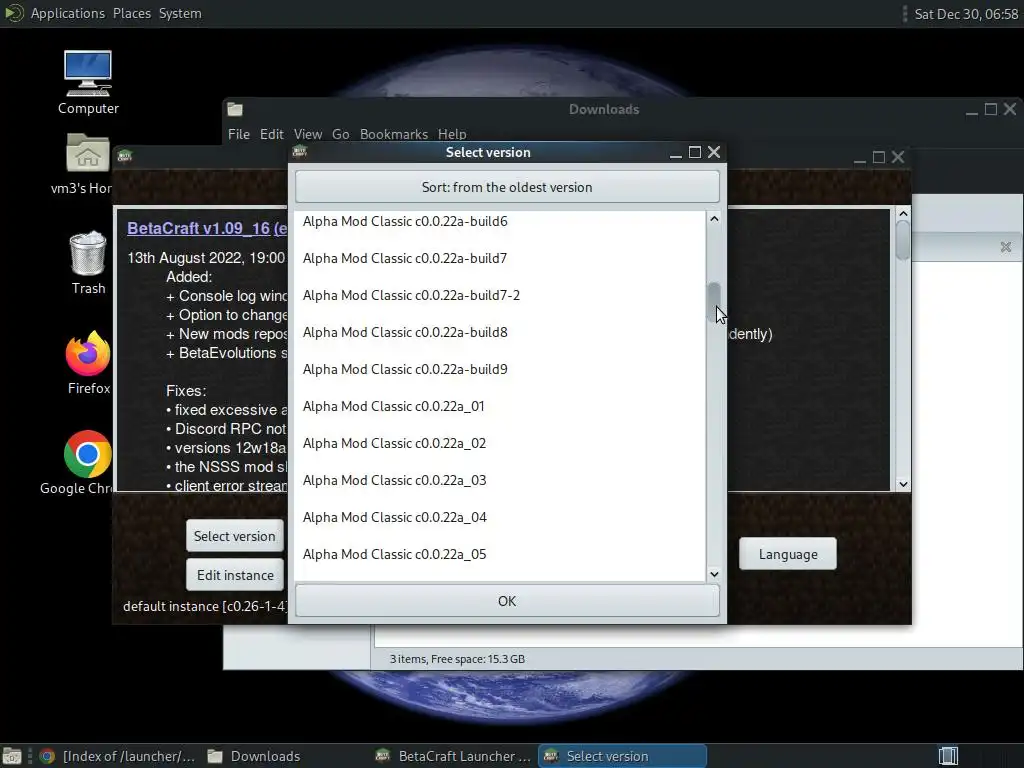Select Alpha Mod Classic c0.0.22a_04
1024x768 pixels.
coord(500,517)
